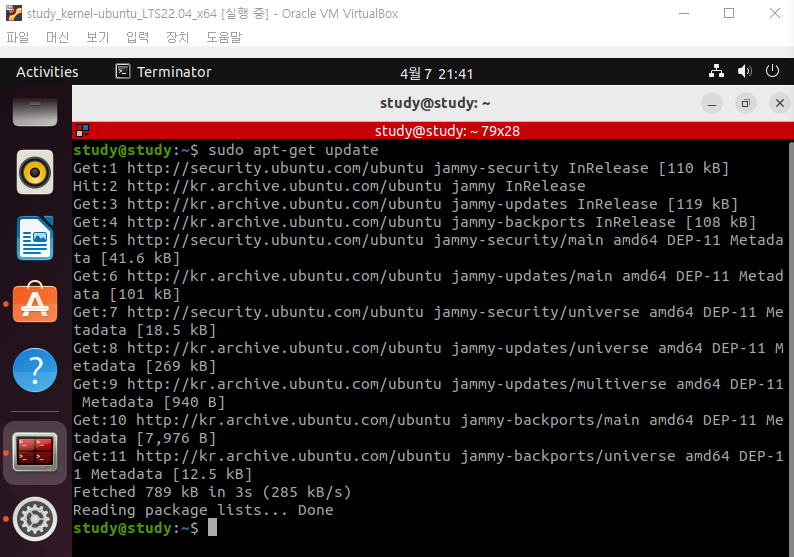Click the 'sudo apt-get update' command text
This screenshot has height=557, width=794.
293,150
